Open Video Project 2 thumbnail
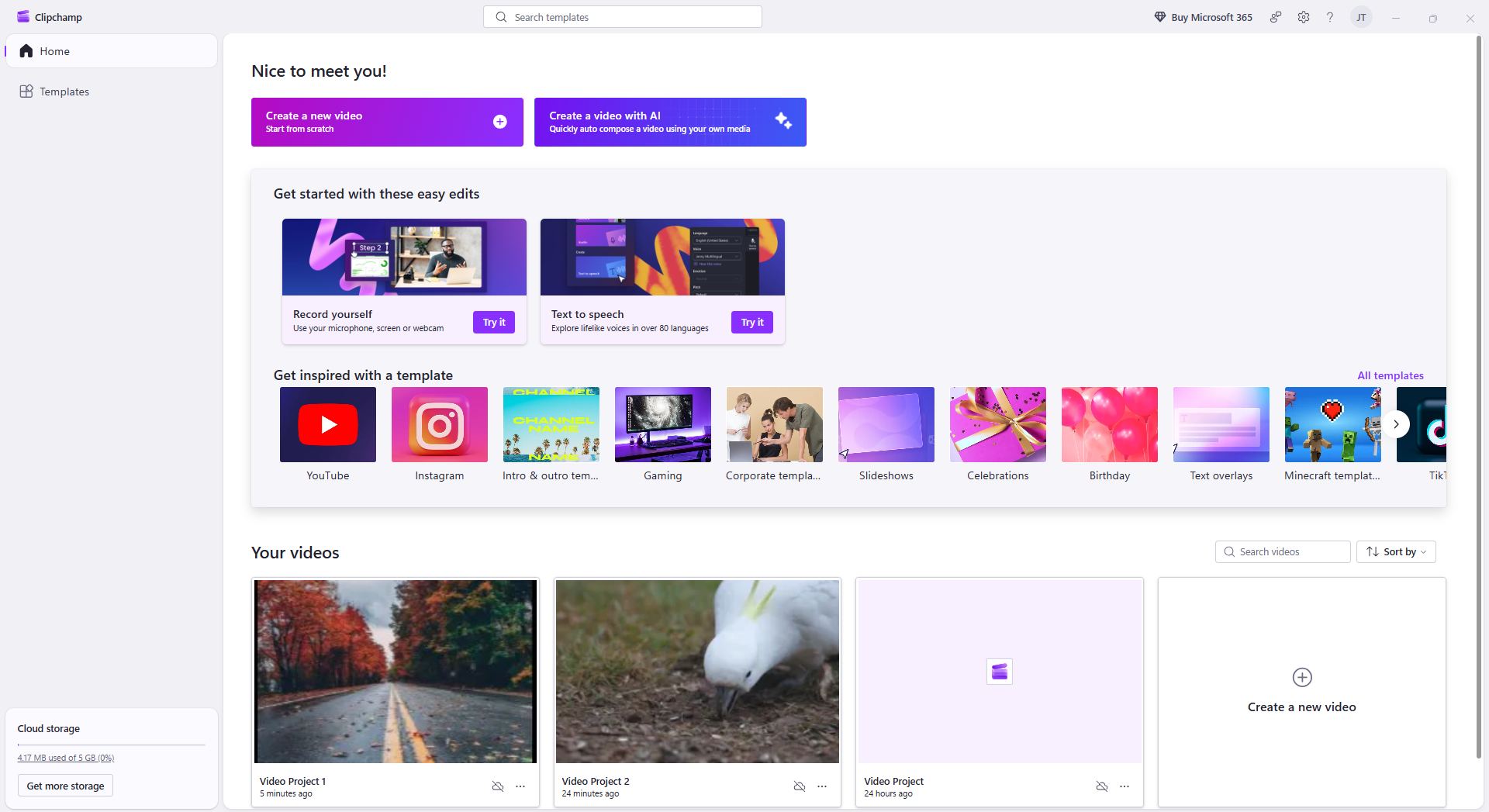The image size is (1489, 812). click(697, 672)
